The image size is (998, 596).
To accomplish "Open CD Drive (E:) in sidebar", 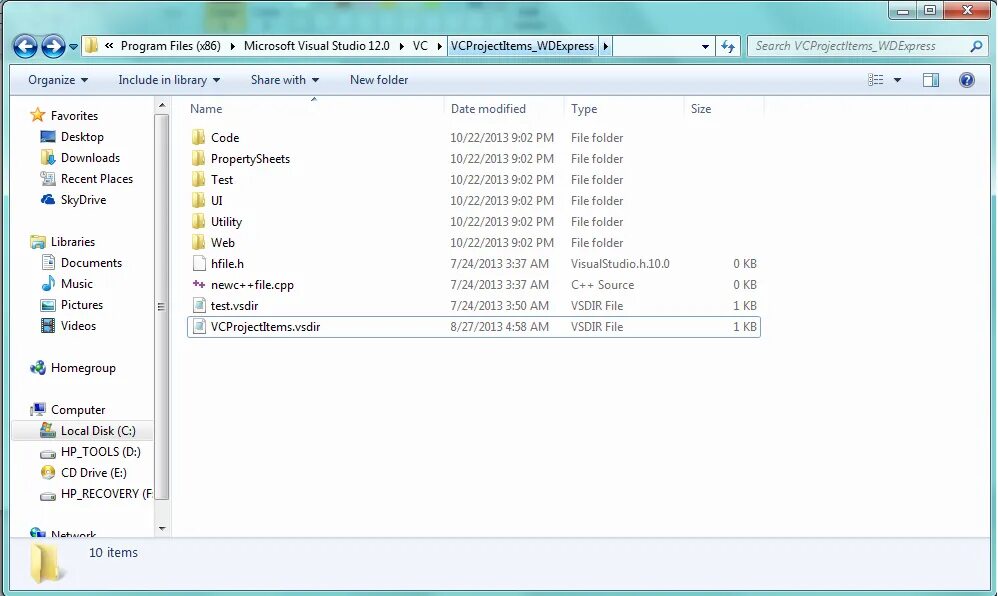I will pos(94,473).
